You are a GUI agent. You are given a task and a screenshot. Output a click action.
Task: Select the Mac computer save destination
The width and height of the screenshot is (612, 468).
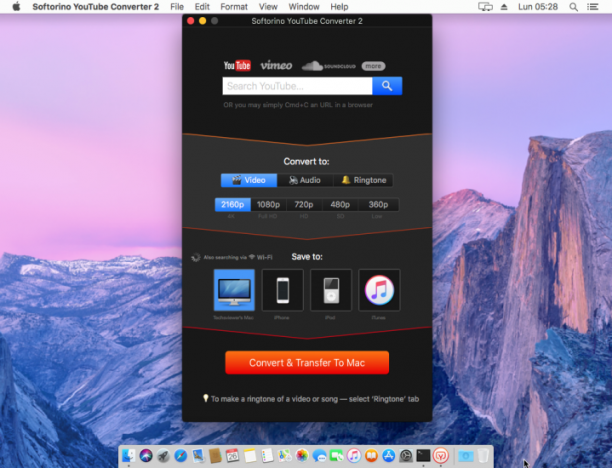[x=234, y=290]
